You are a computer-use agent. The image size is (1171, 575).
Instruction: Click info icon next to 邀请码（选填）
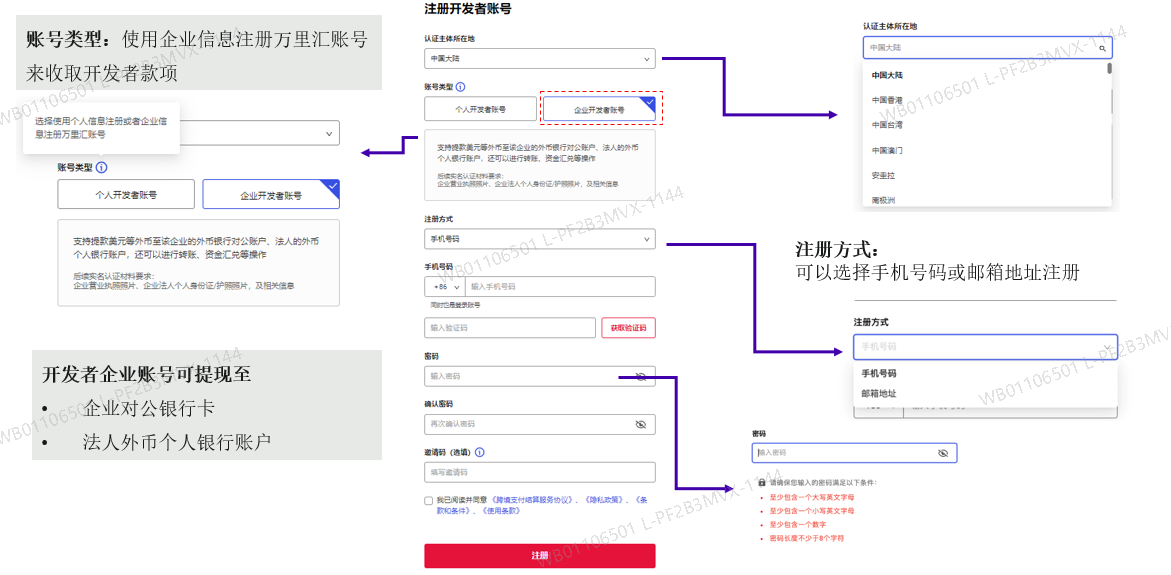click(x=479, y=452)
